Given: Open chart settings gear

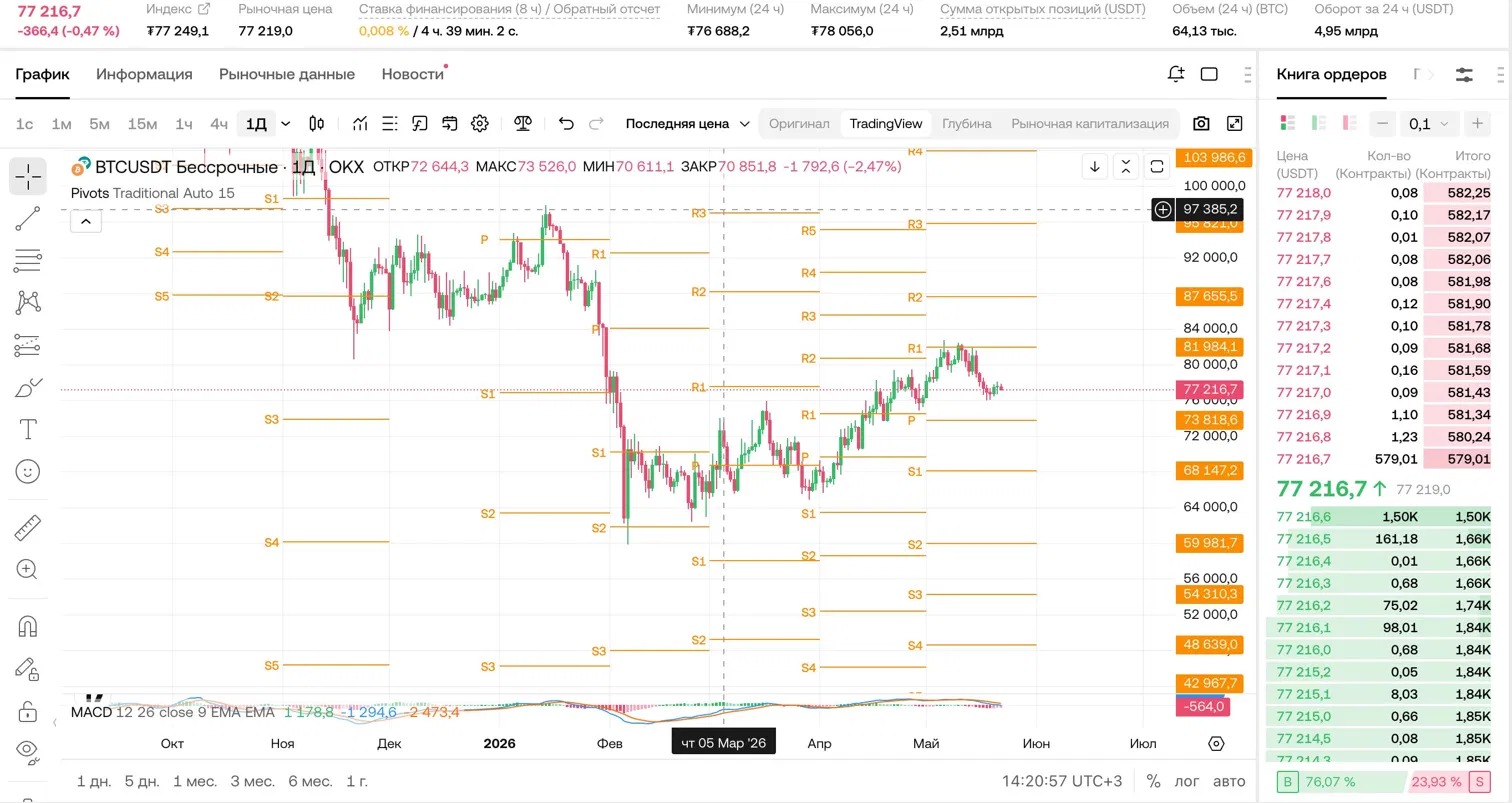Looking at the screenshot, I should (480, 124).
